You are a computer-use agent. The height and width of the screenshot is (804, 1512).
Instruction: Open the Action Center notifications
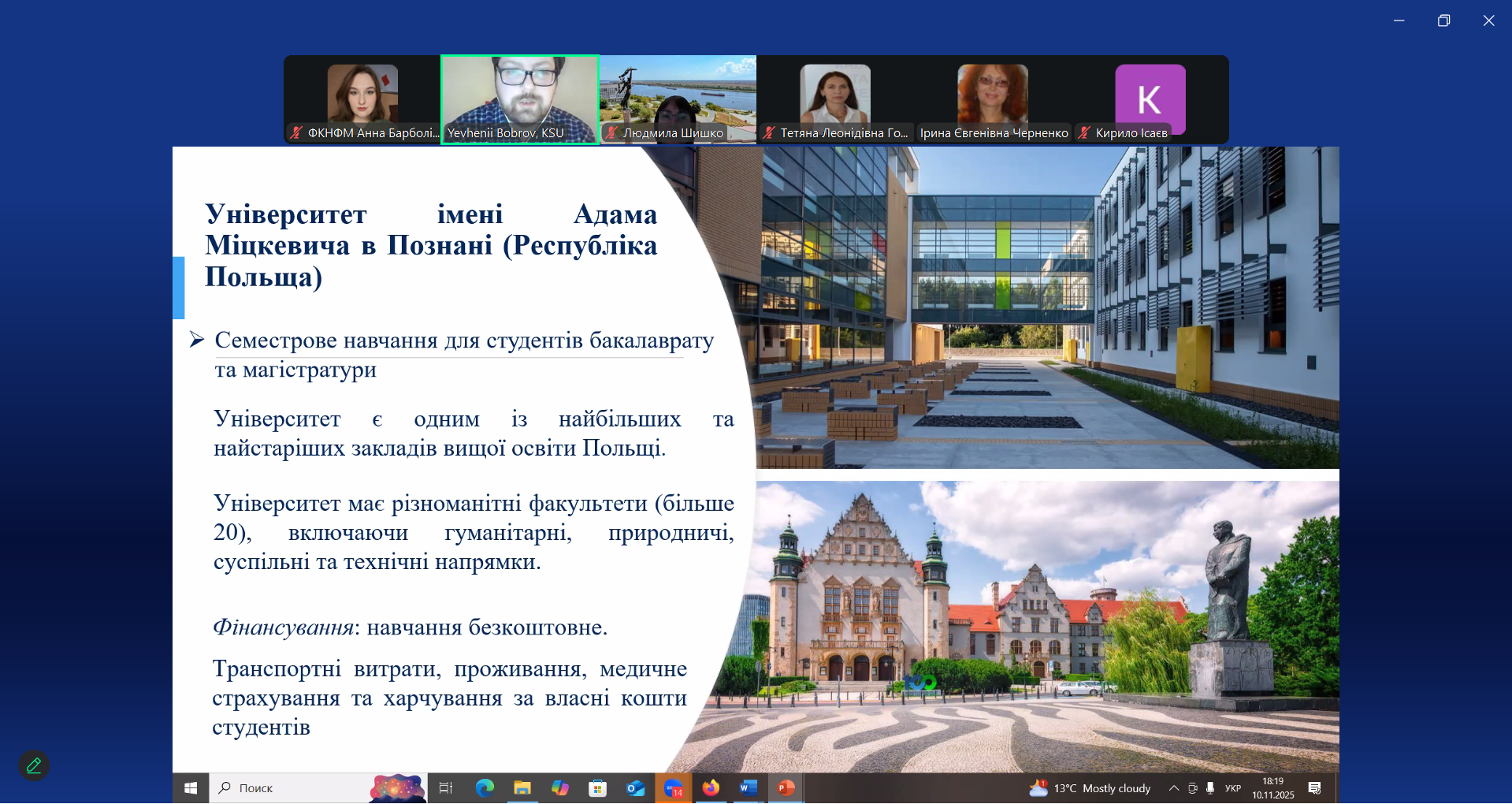pos(1315,787)
